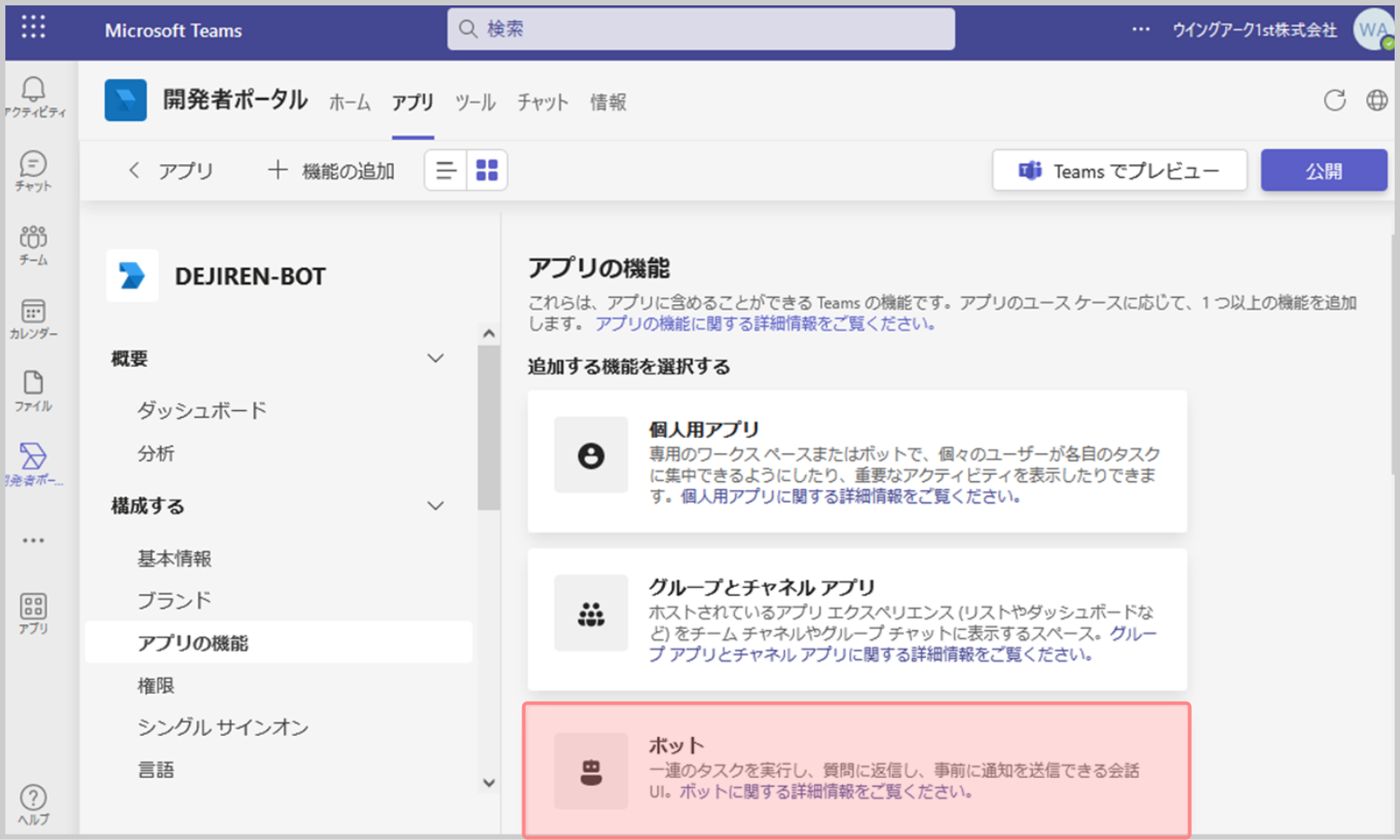Click the globe icon at top right

[x=1377, y=101]
